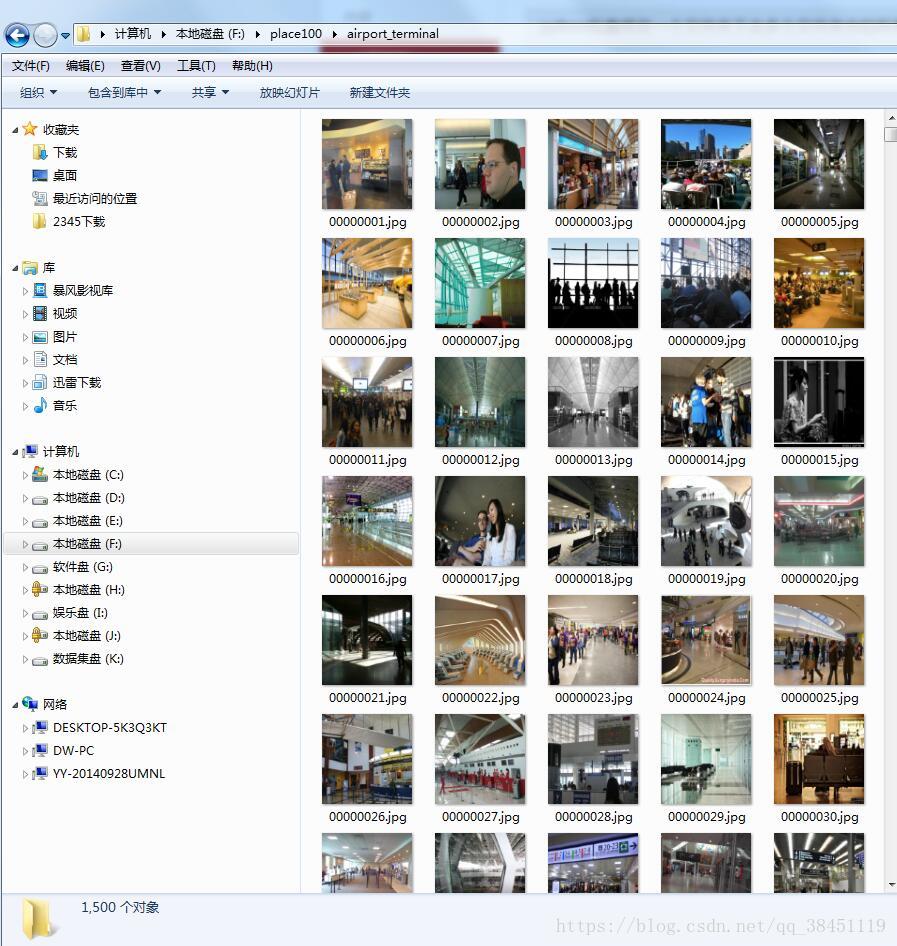Click the Favorites star icon
This screenshot has height=946, width=897.
coord(30,129)
